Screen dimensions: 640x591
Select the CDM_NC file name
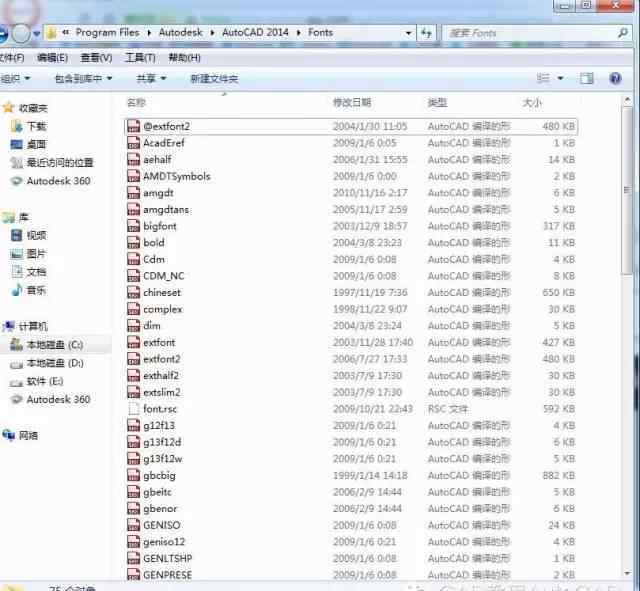[164, 276]
